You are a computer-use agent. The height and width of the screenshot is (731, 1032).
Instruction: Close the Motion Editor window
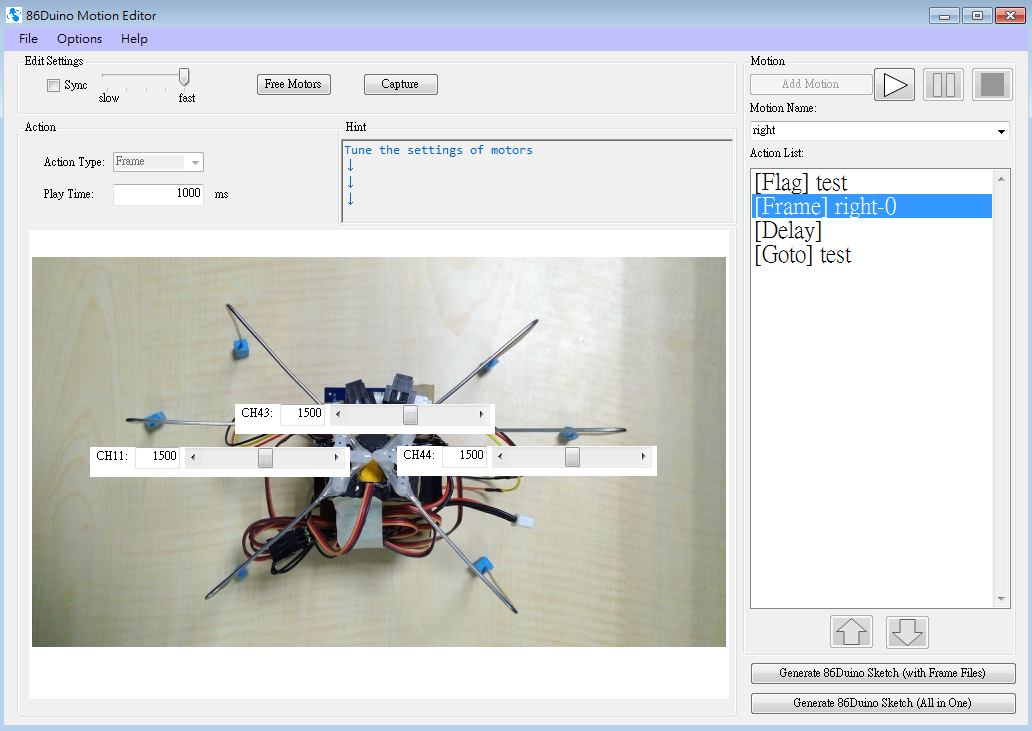point(1010,15)
